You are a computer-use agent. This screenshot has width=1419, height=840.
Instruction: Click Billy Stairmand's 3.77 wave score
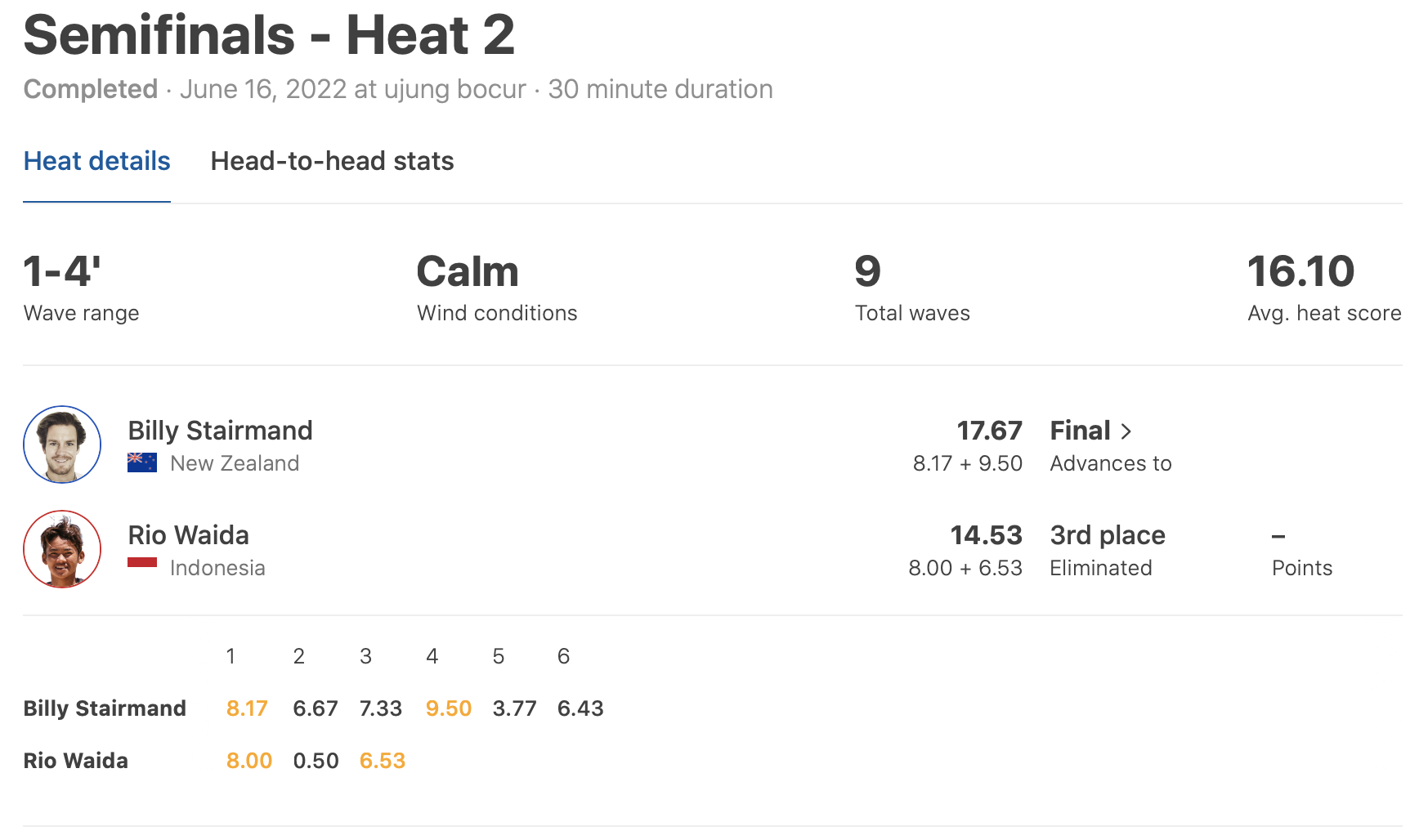coord(514,708)
